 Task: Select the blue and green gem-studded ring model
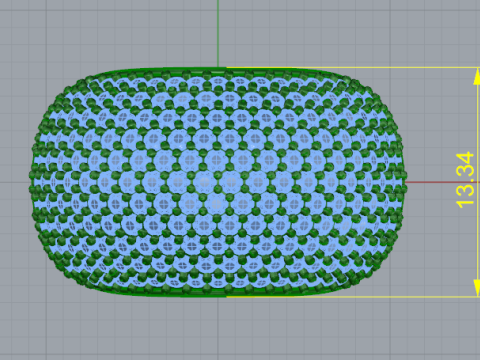(x=218, y=182)
